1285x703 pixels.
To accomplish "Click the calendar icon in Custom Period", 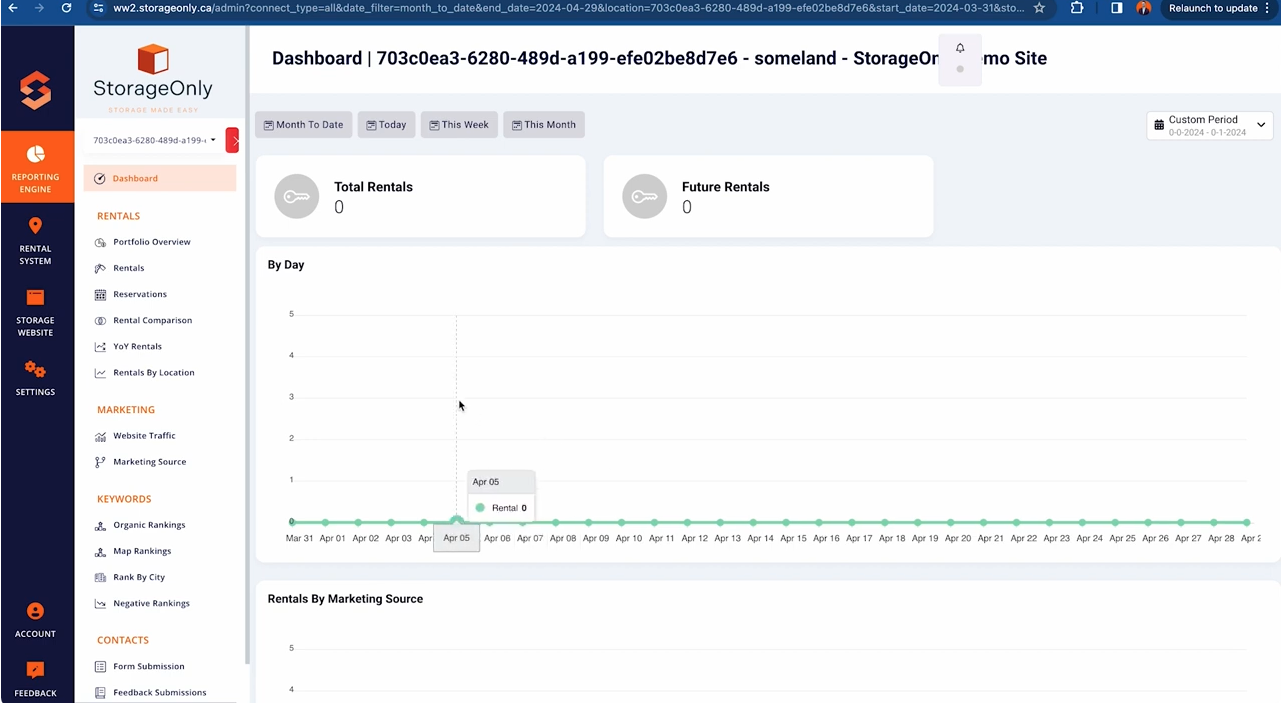I will point(1159,125).
